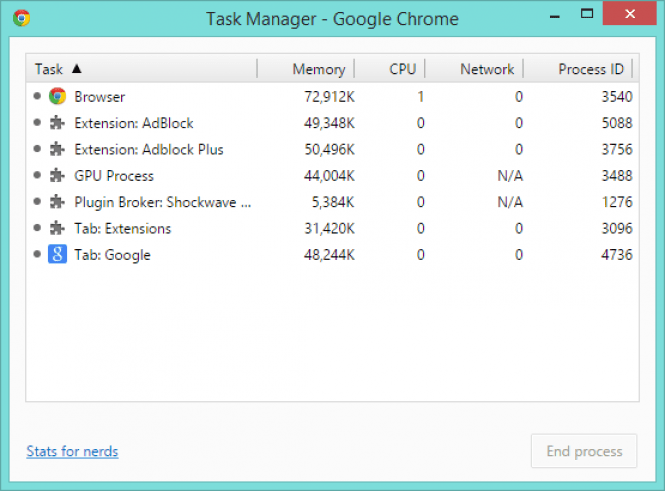Image resolution: width=665 pixels, height=491 pixels.
Task: Click the Chrome icon in the Browser row
Action: coord(57,96)
